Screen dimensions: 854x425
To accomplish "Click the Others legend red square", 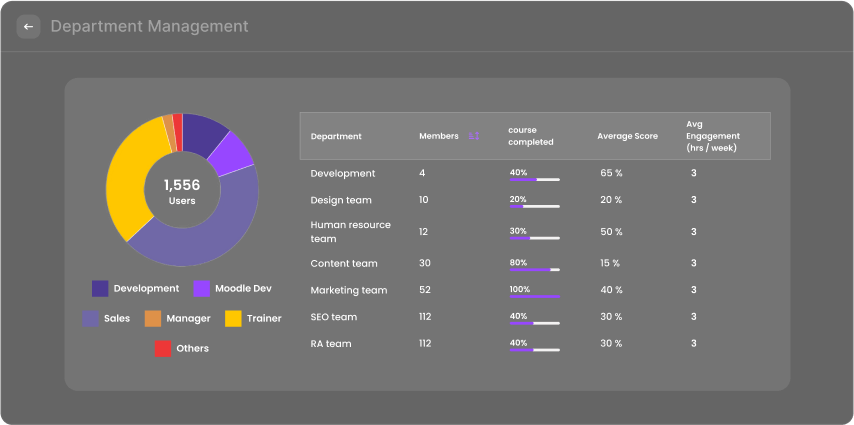I will tap(162, 349).
